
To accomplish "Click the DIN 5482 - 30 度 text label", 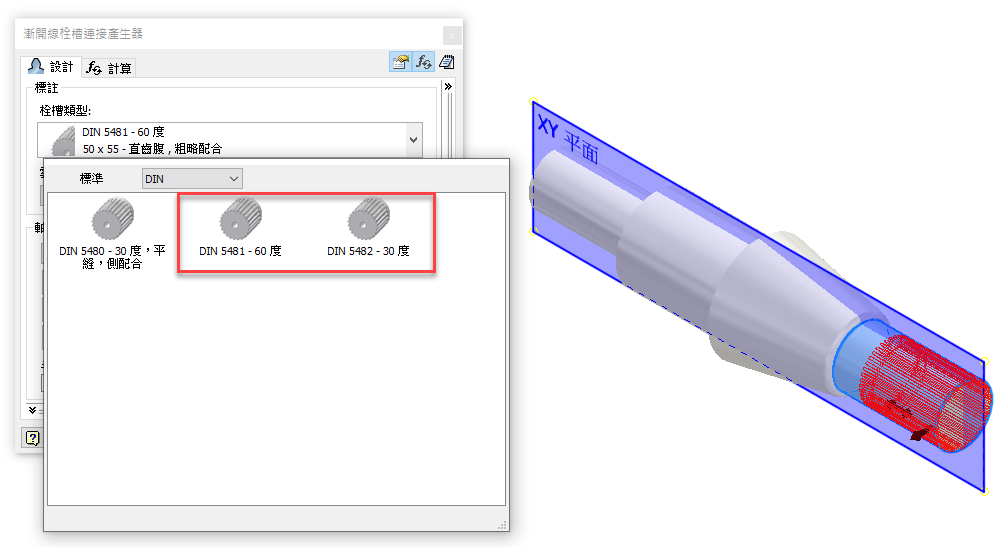I will tap(368, 251).
